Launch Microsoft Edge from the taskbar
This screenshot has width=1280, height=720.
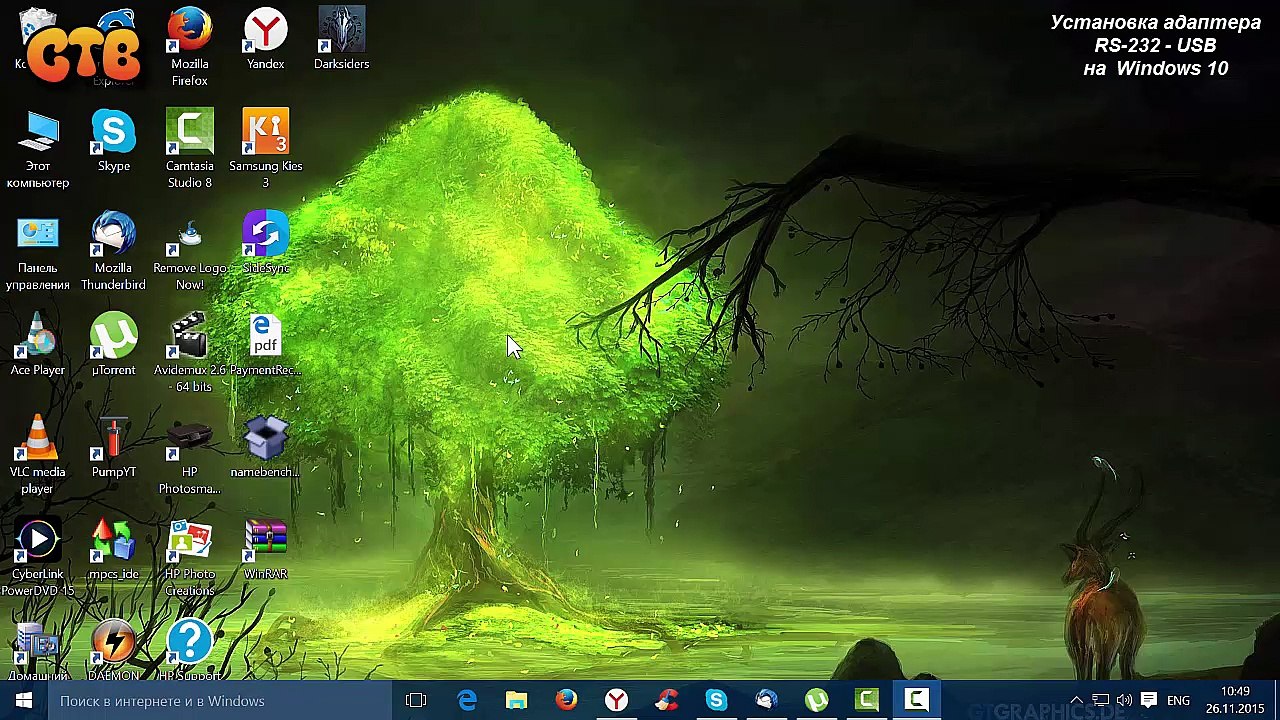466,701
